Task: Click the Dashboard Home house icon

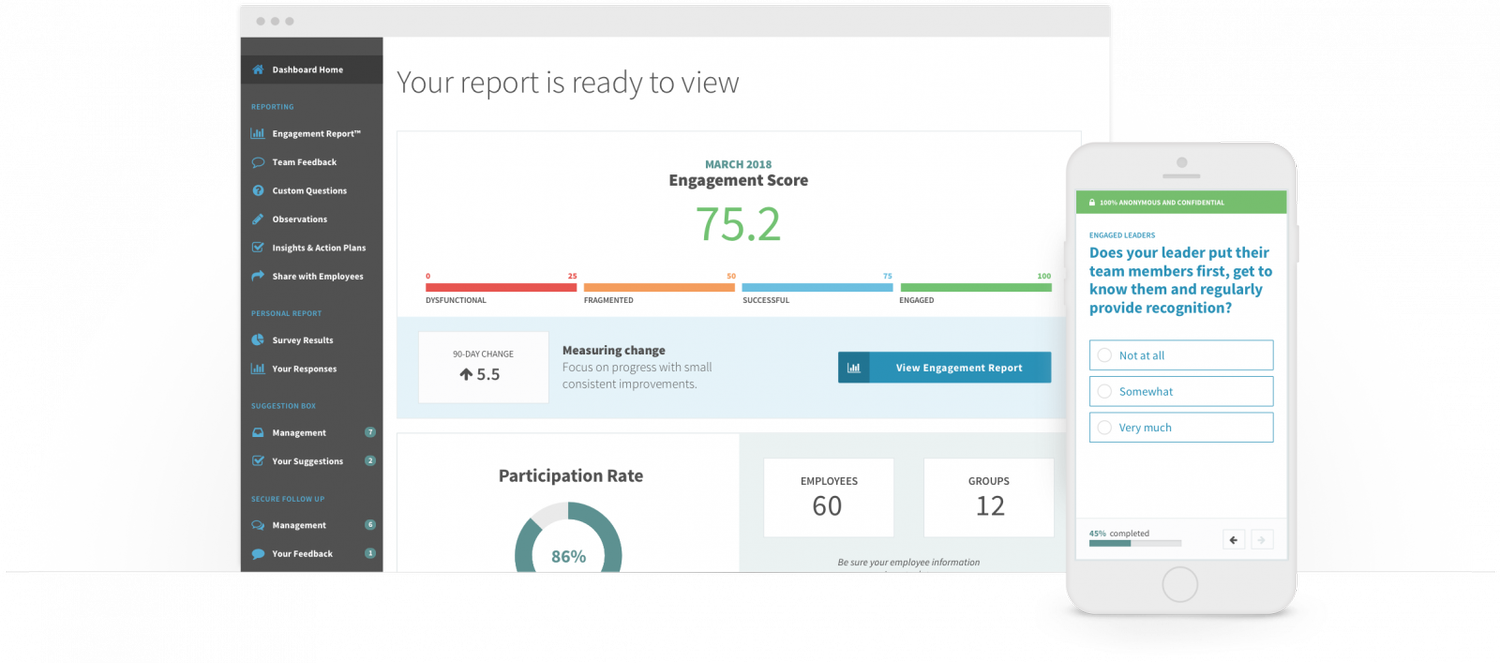Action: click(x=258, y=70)
